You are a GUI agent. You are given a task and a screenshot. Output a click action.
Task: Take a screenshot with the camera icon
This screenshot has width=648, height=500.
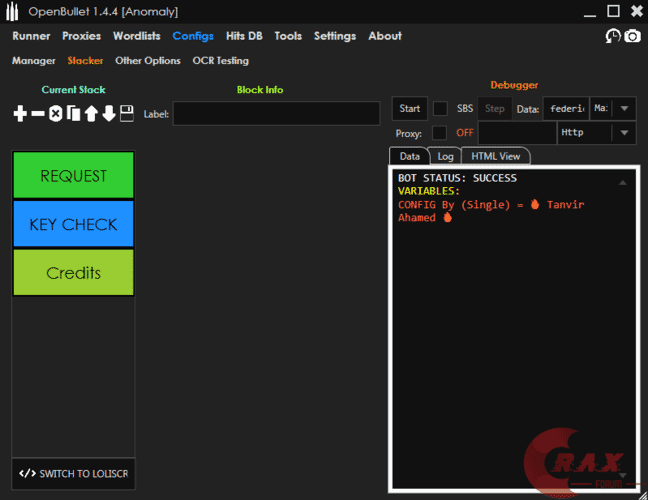click(632, 36)
